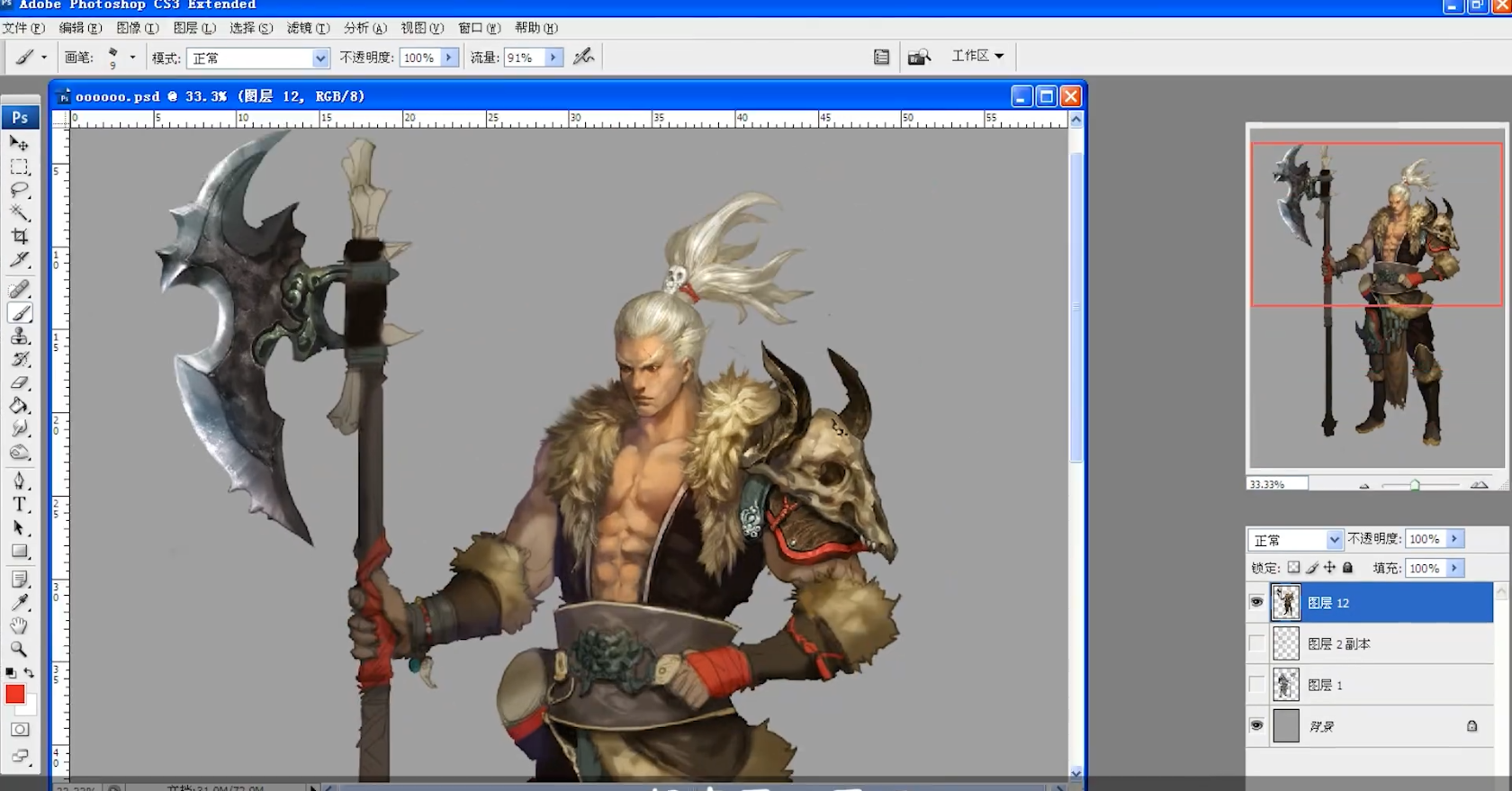Open the 流量 flow slider arrow
This screenshot has height=791, width=1512.
[x=553, y=58]
